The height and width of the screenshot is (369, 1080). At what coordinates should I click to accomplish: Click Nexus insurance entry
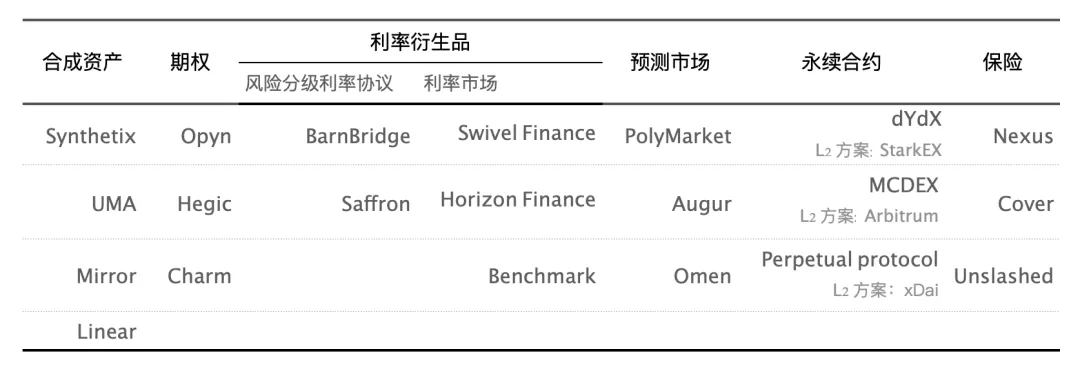[1023, 136]
